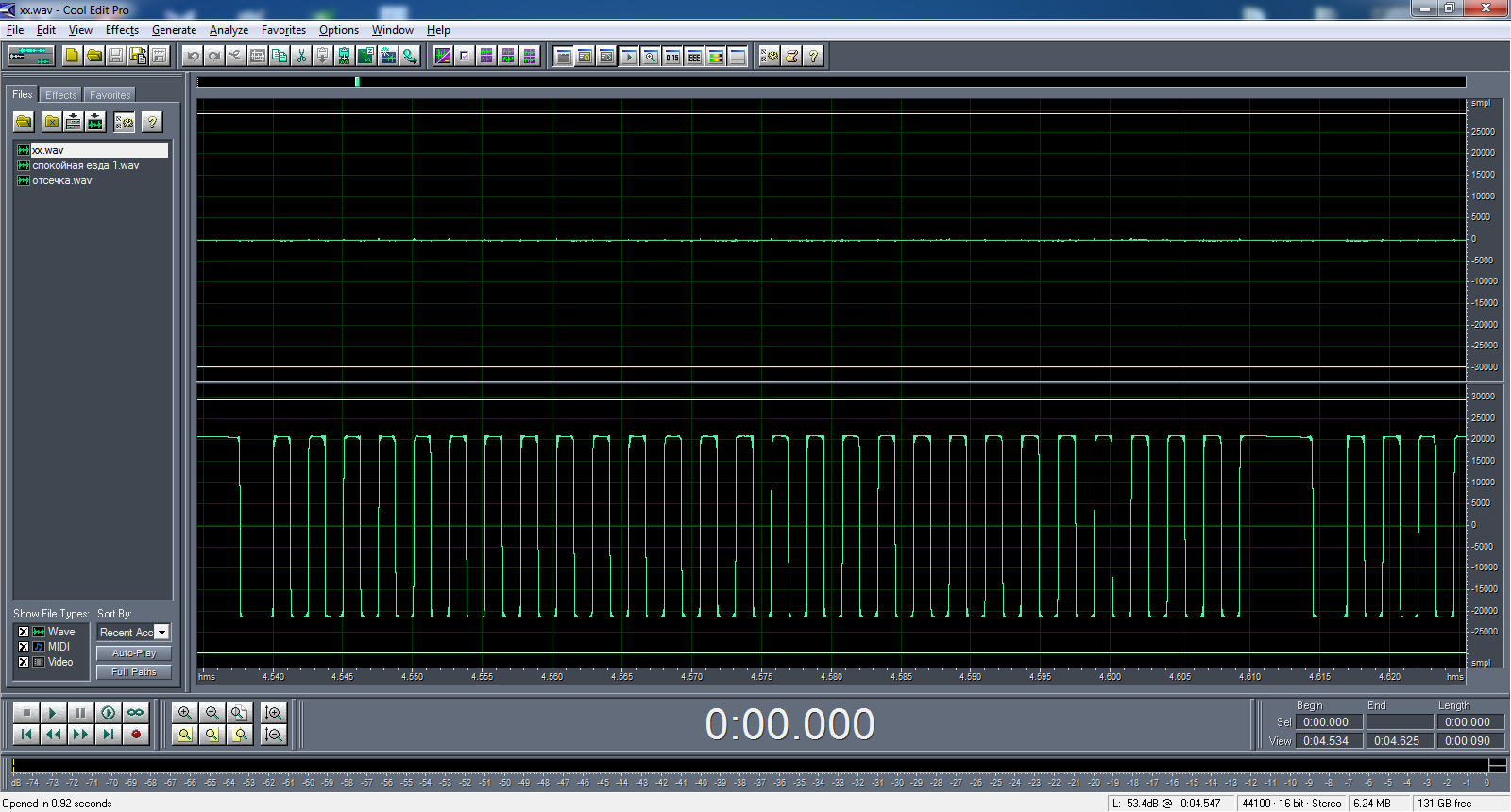
Task: Zoom in horizontally
Action: (185, 713)
